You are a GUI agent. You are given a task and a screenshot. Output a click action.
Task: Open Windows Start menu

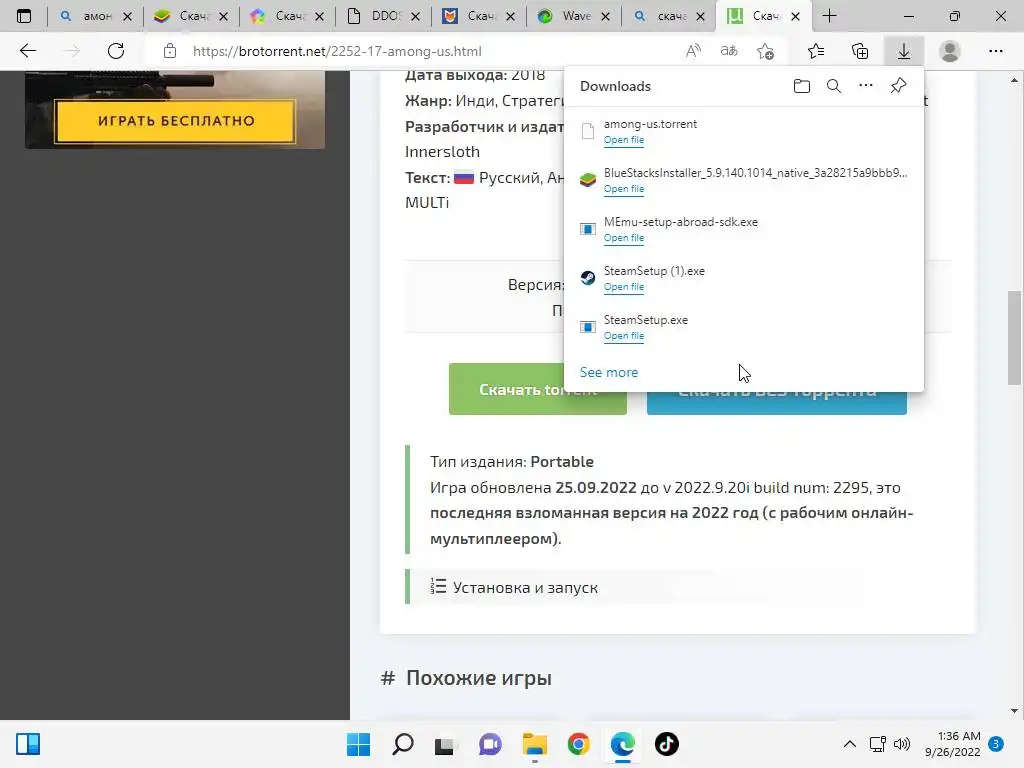coord(358,744)
